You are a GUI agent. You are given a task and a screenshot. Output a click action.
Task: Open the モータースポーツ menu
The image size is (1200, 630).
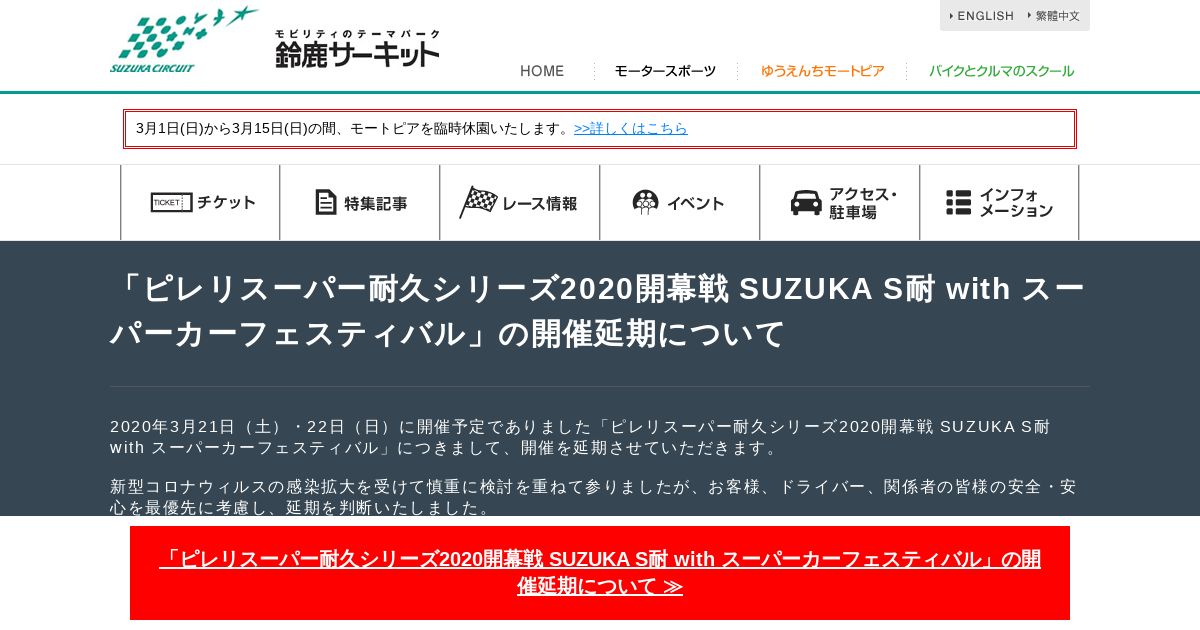click(665, 71)
